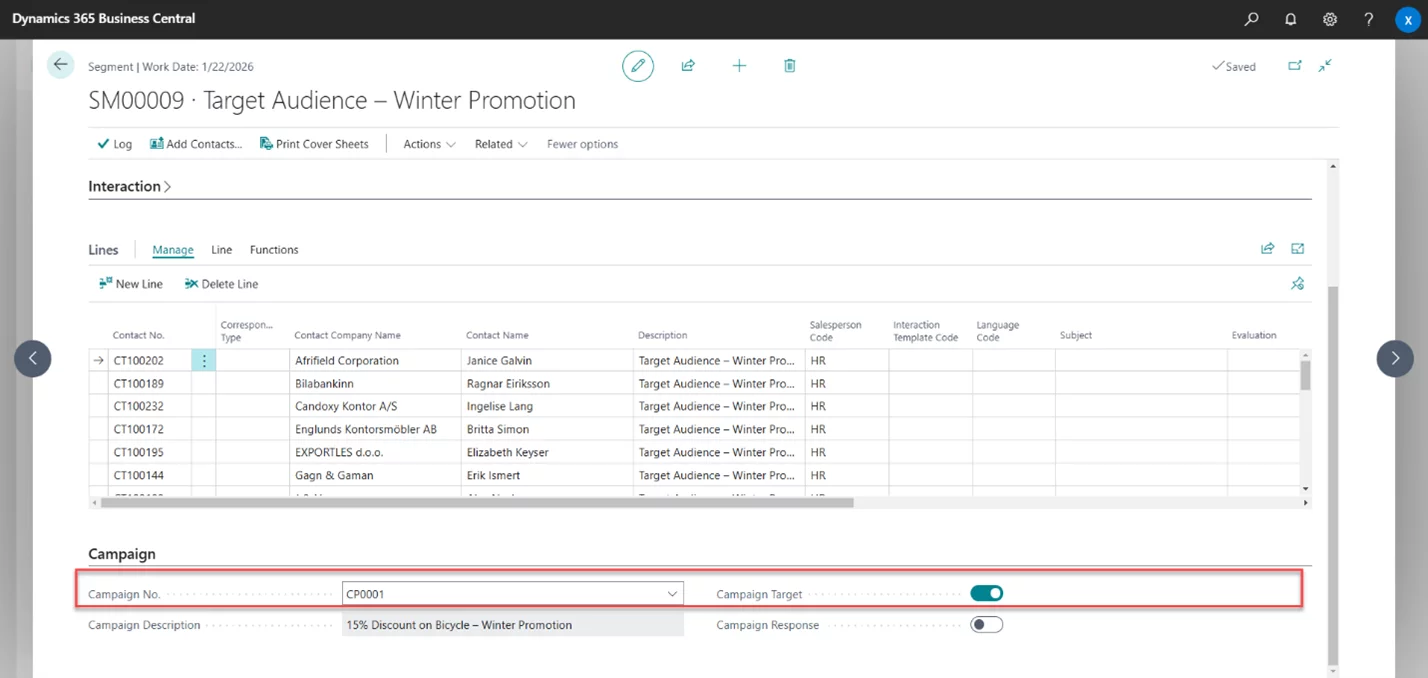Viewport: 1428px width, 678px height.
Task: Open the settings gear icon
Action: coord(1330,19)
